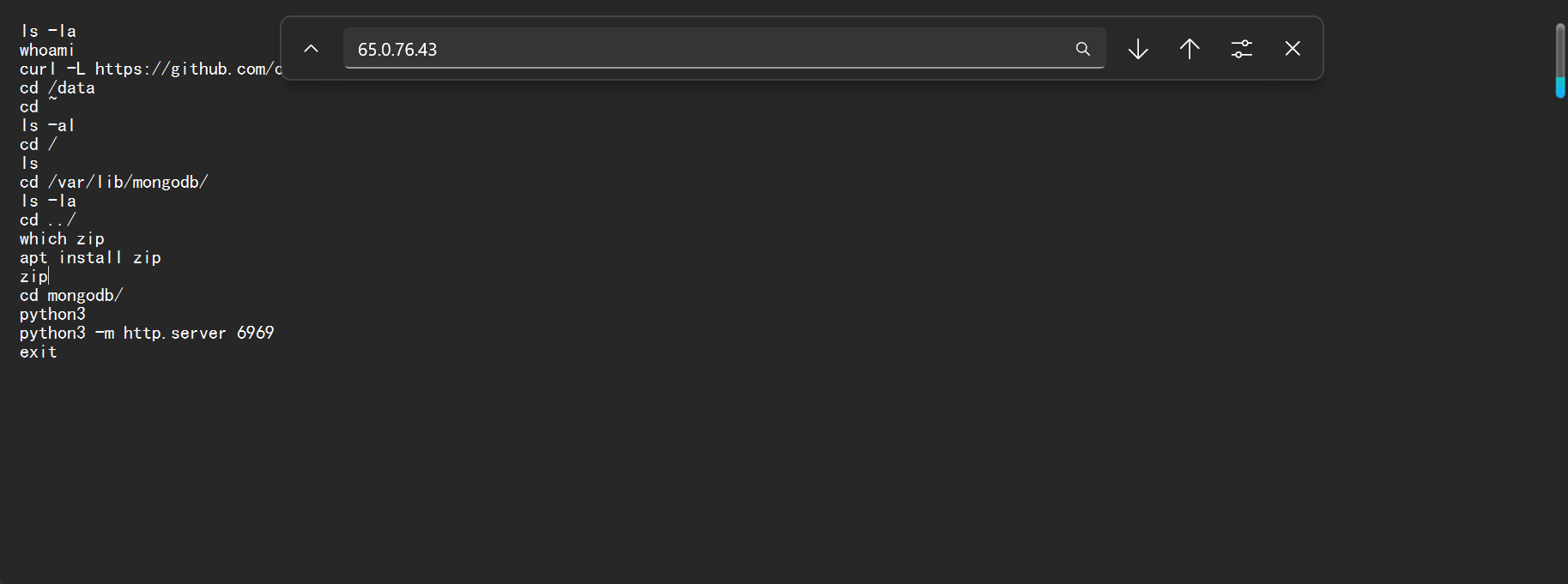This screenshot has width=1568, height=584.
Task: Click the exit line
Action: point(39,352)
